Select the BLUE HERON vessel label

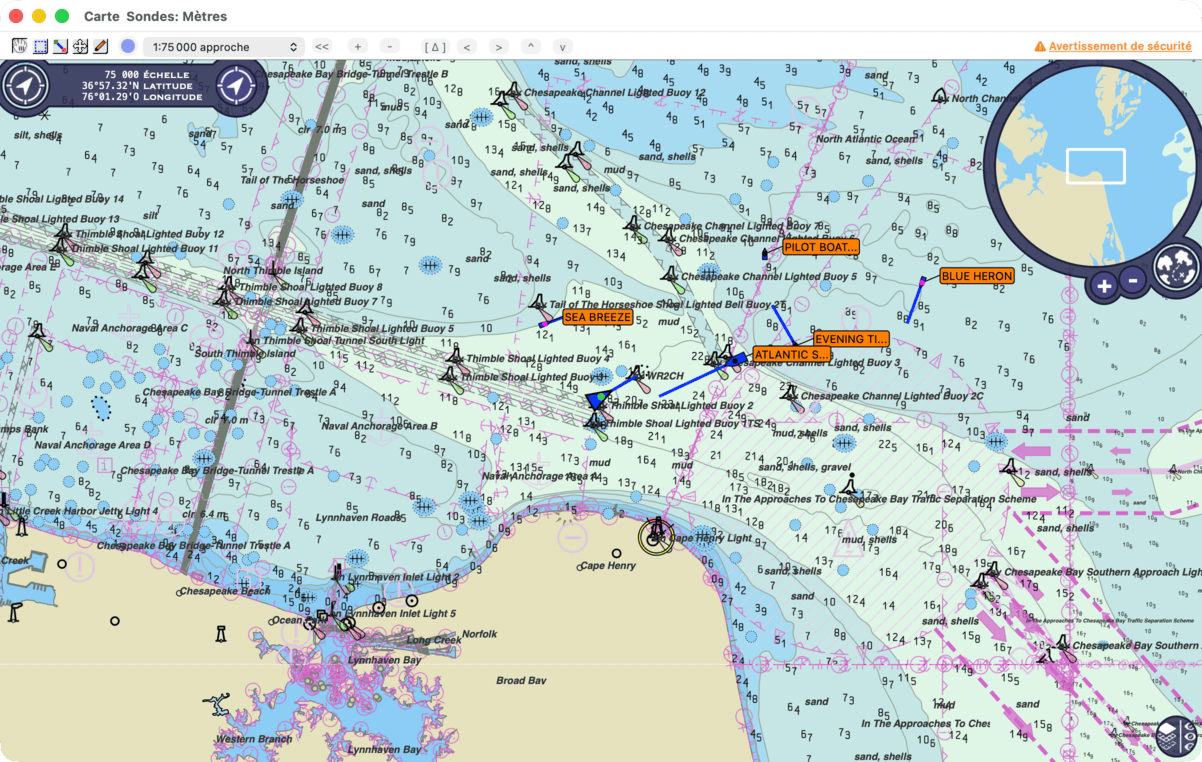pyautogui.click(x=977, y=276)
